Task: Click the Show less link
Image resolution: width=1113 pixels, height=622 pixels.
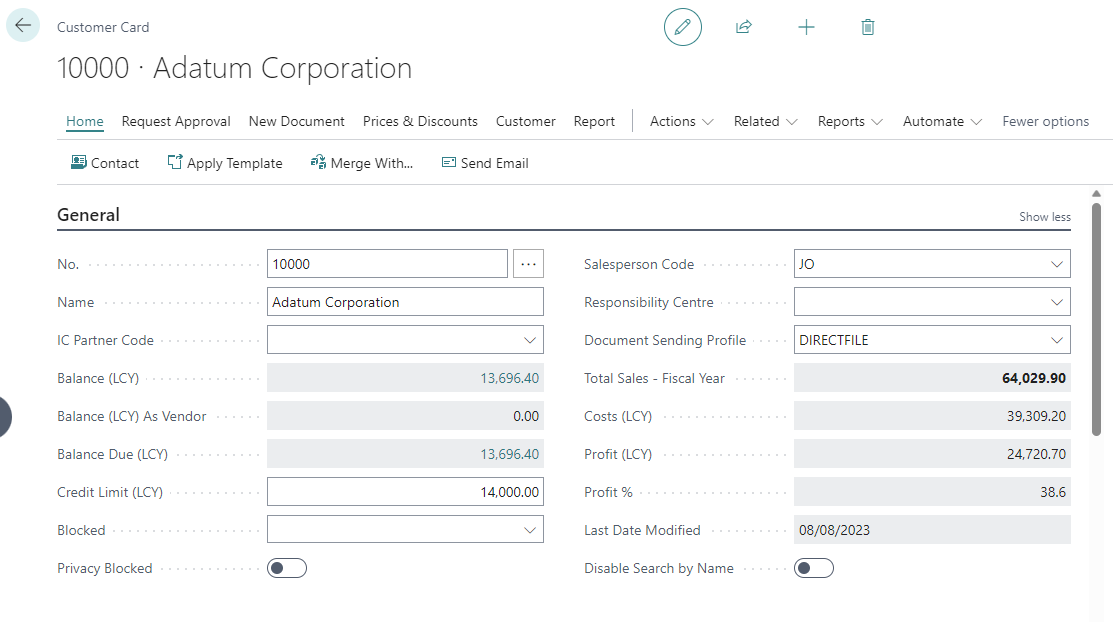Action: point(1044,217)
